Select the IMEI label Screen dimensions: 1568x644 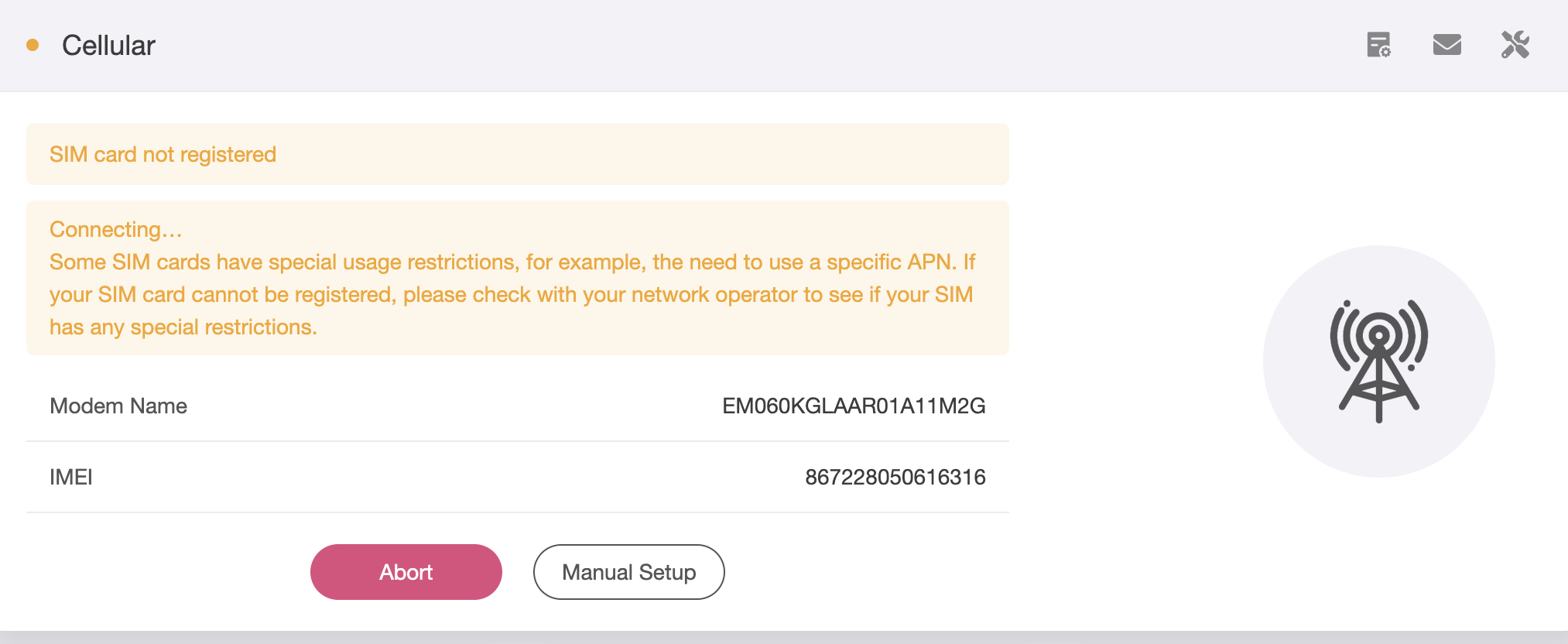pyautogui.click(x=71, y=477)
